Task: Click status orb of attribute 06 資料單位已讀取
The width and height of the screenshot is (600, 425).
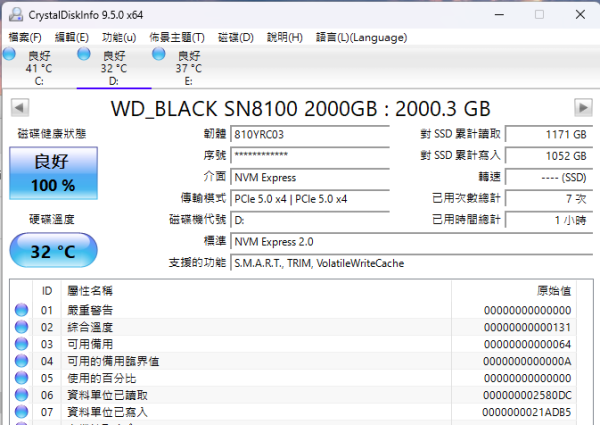Action: tap(21, 395)
